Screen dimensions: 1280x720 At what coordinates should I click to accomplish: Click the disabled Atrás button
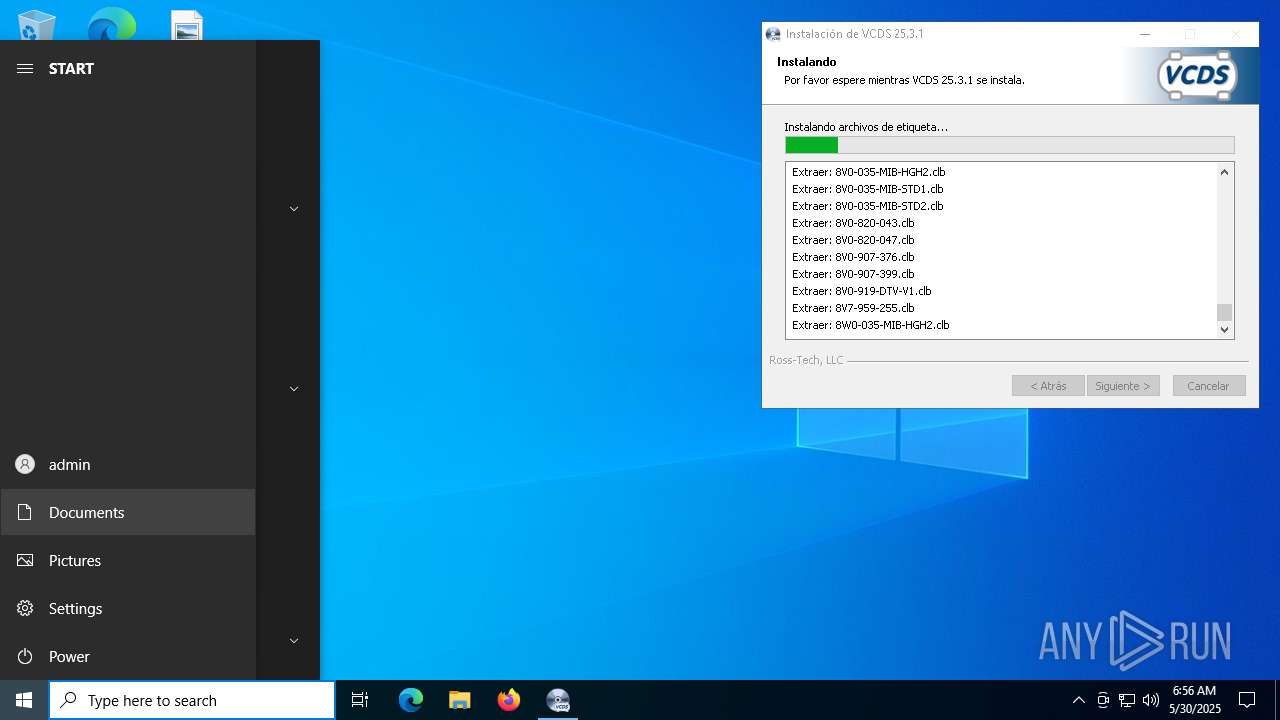point(1048,386)
